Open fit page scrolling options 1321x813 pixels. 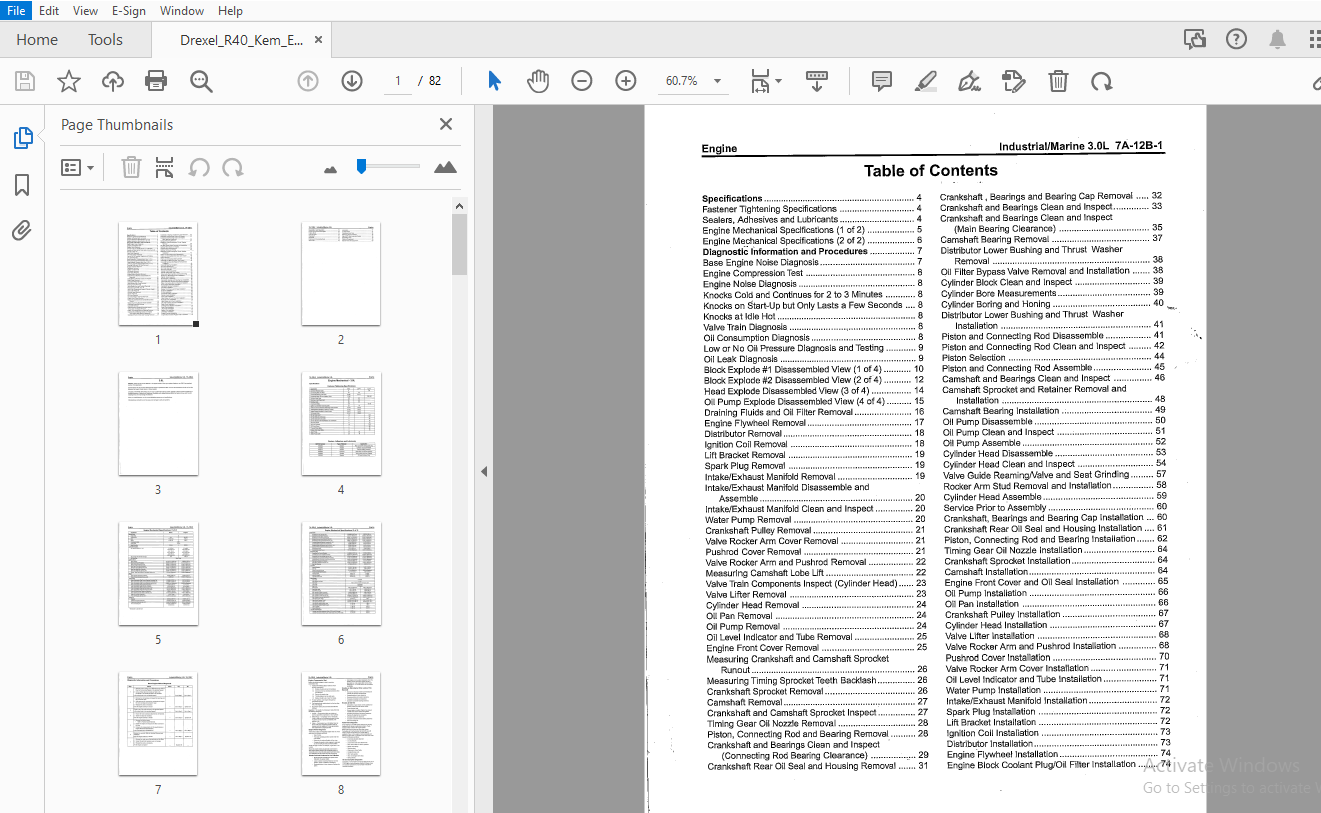pyautogui.click(x=766, y=81)
